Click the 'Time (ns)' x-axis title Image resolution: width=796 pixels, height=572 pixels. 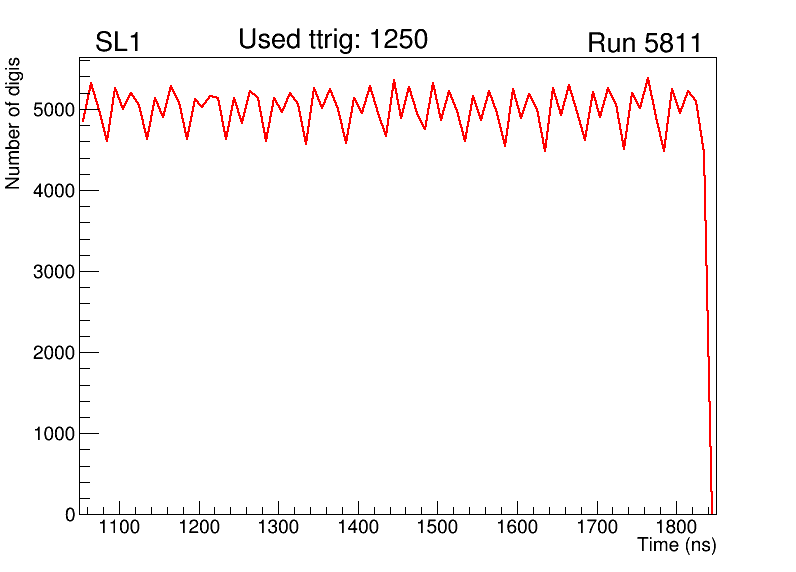(x=677, y=546)
